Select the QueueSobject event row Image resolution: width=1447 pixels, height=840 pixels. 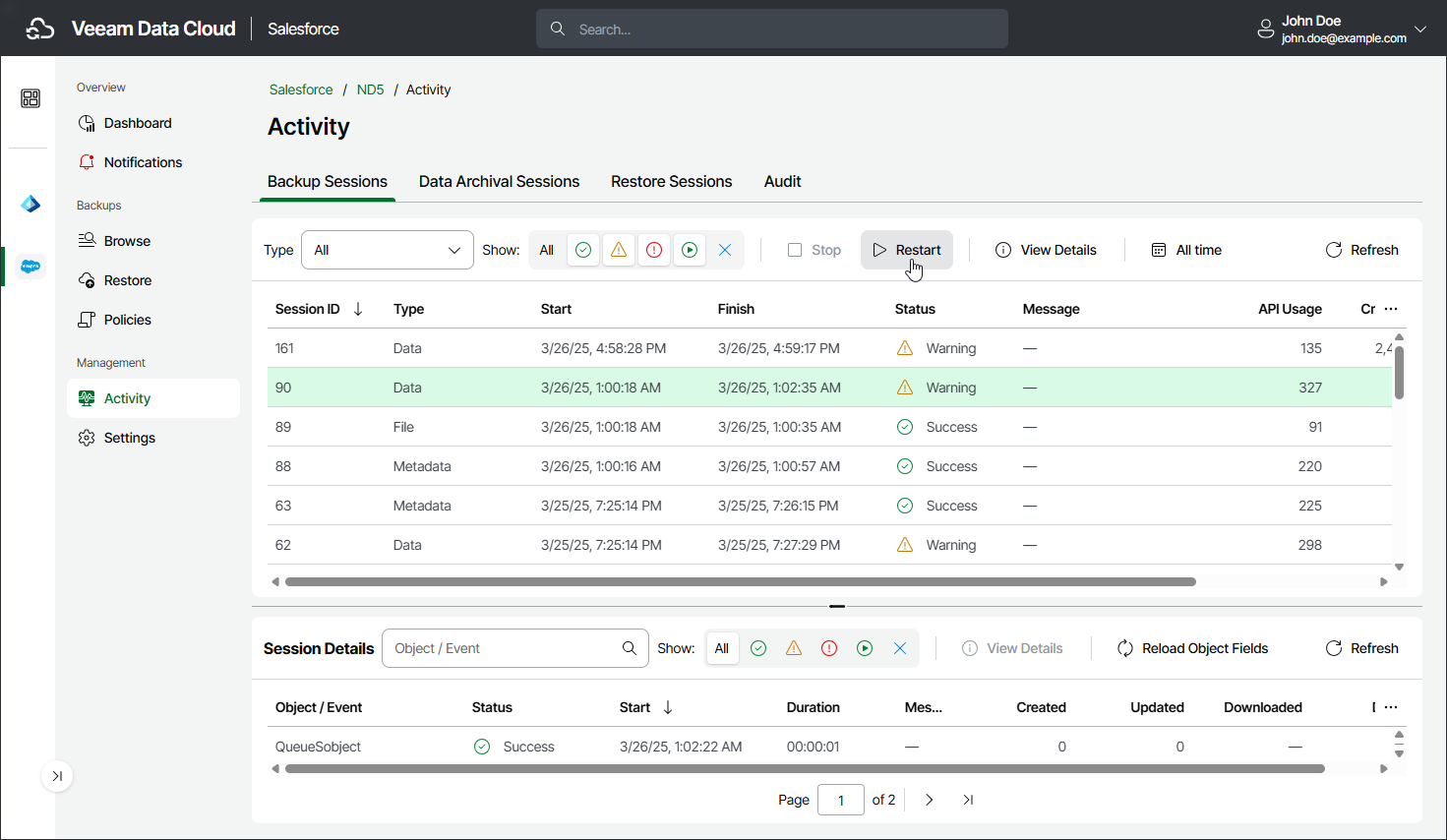(829, 747)
